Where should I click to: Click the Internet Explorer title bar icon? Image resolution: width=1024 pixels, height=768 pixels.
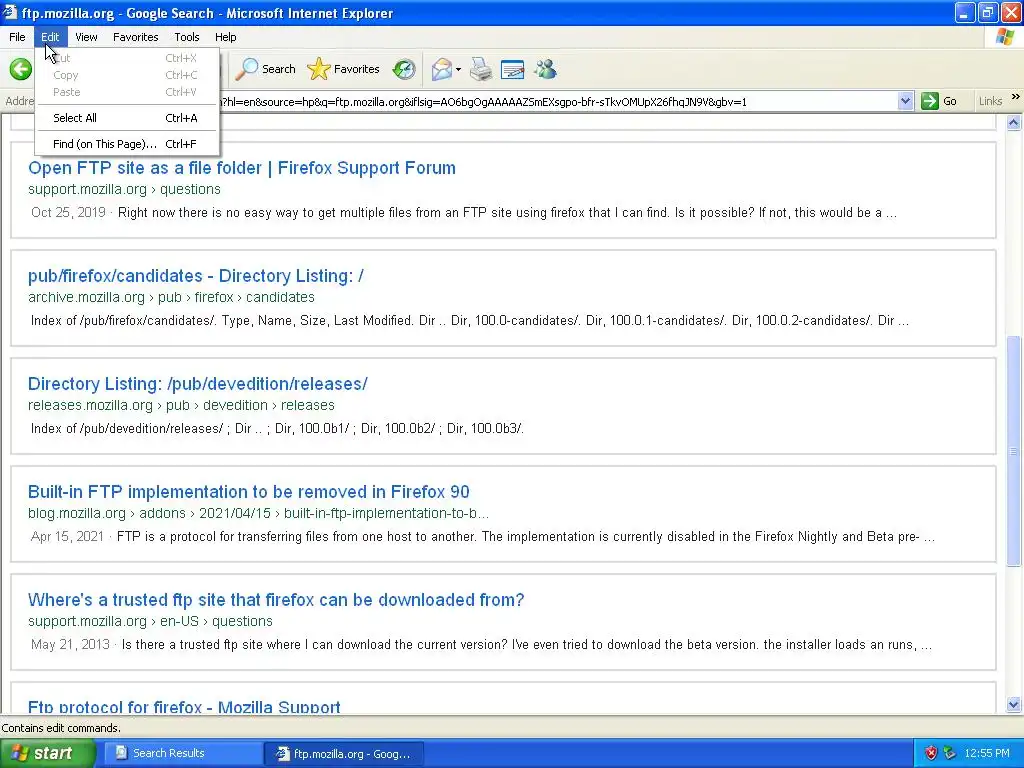click(x=10, y=12)
